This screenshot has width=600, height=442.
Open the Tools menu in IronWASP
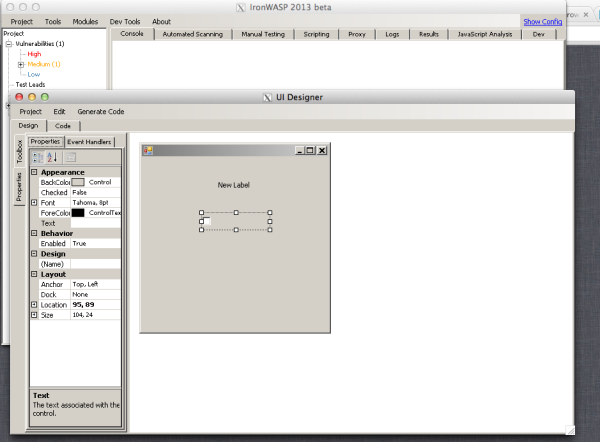(x=53, y=22)
